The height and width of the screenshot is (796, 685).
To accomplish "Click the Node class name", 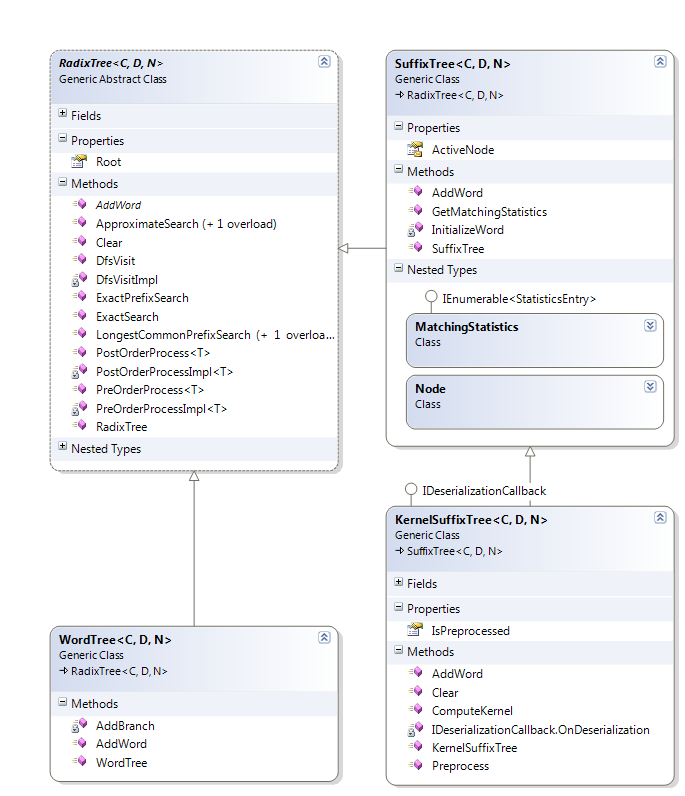I will tap(430, 389).
